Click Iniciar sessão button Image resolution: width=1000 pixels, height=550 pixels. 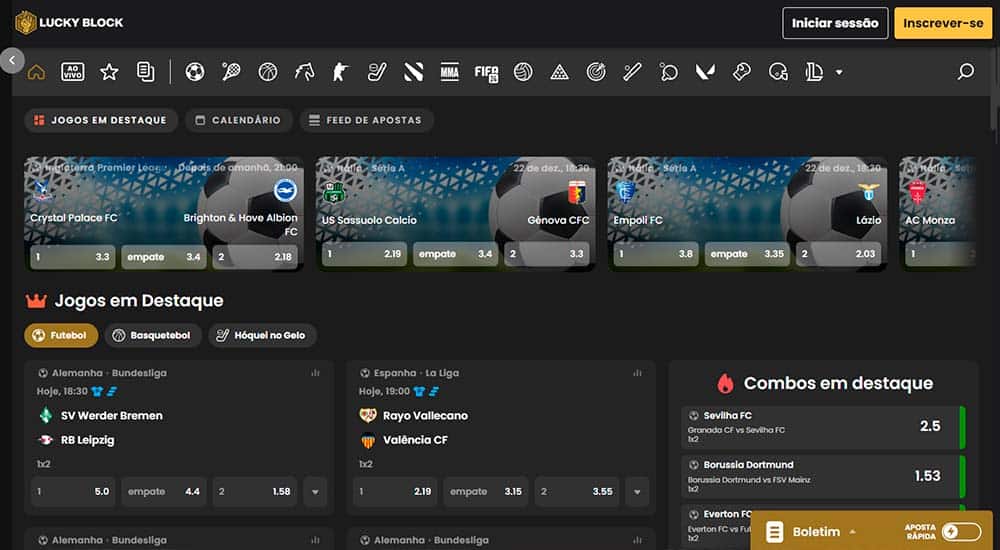point(835,23)
